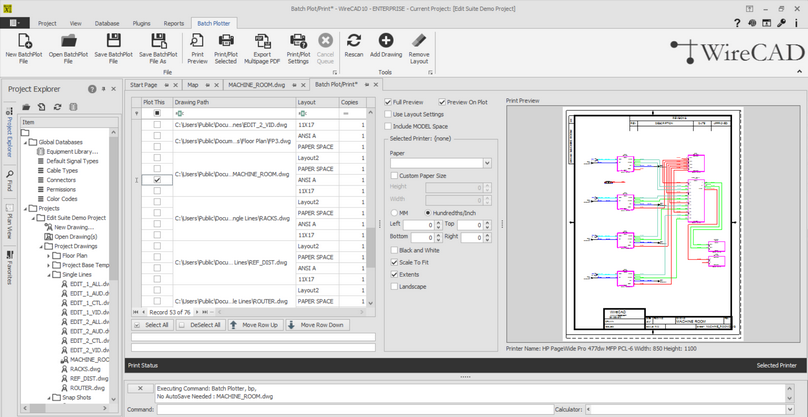The image size is (808, 417).
Task: Click the Select All button
Action: pyautogui.click(x=153, y=325)
